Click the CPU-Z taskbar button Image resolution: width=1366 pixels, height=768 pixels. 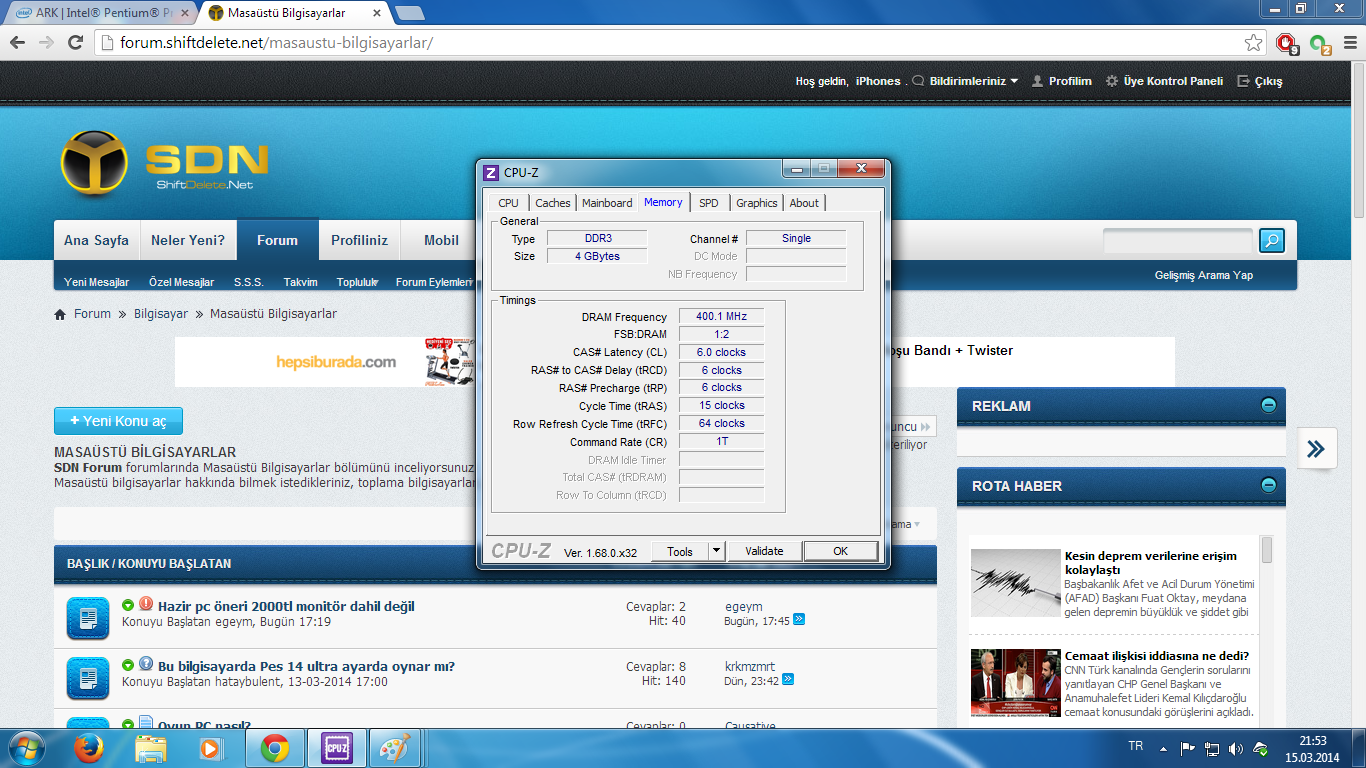336,748
